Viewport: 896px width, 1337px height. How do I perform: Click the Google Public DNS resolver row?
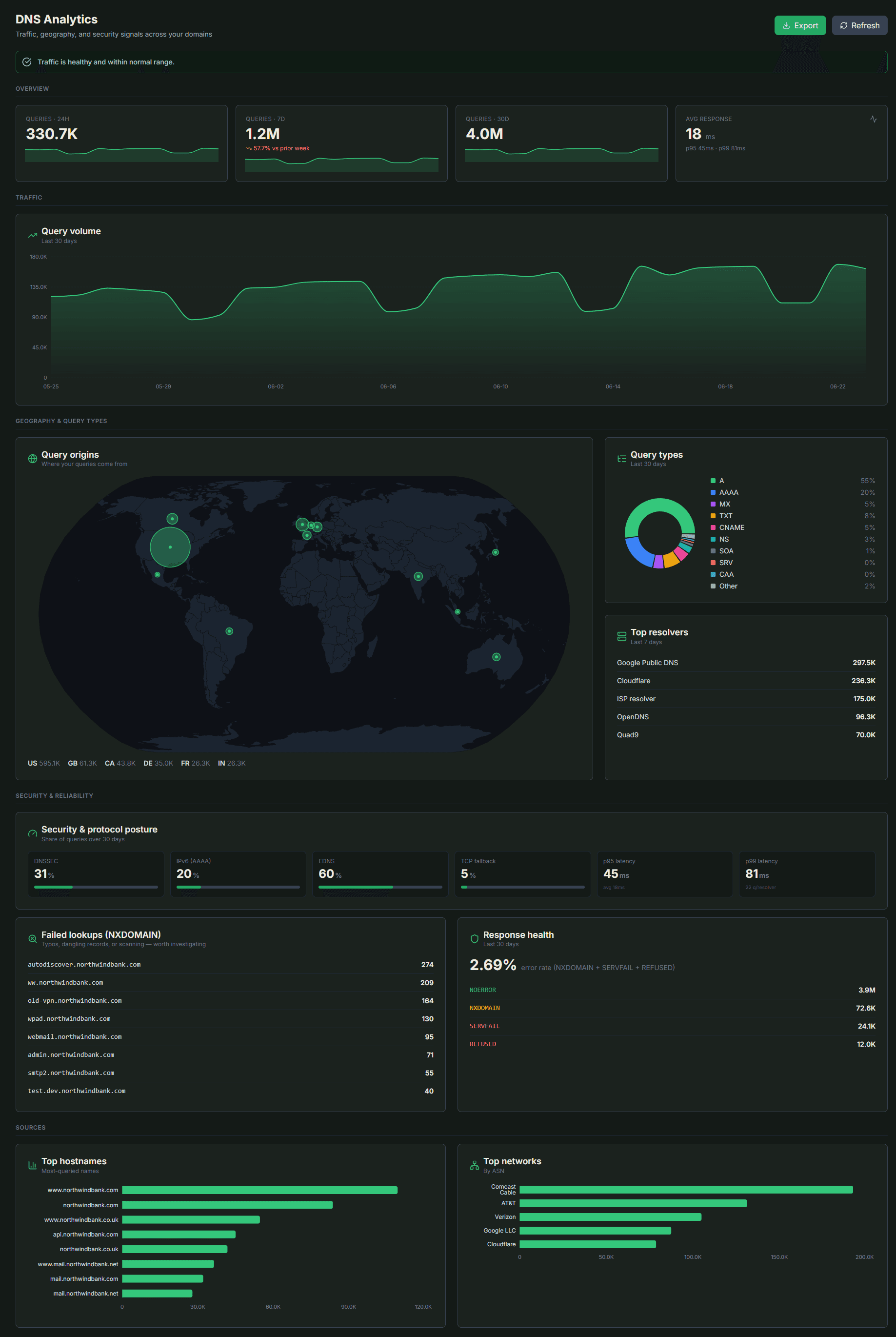tap(746, 663)
